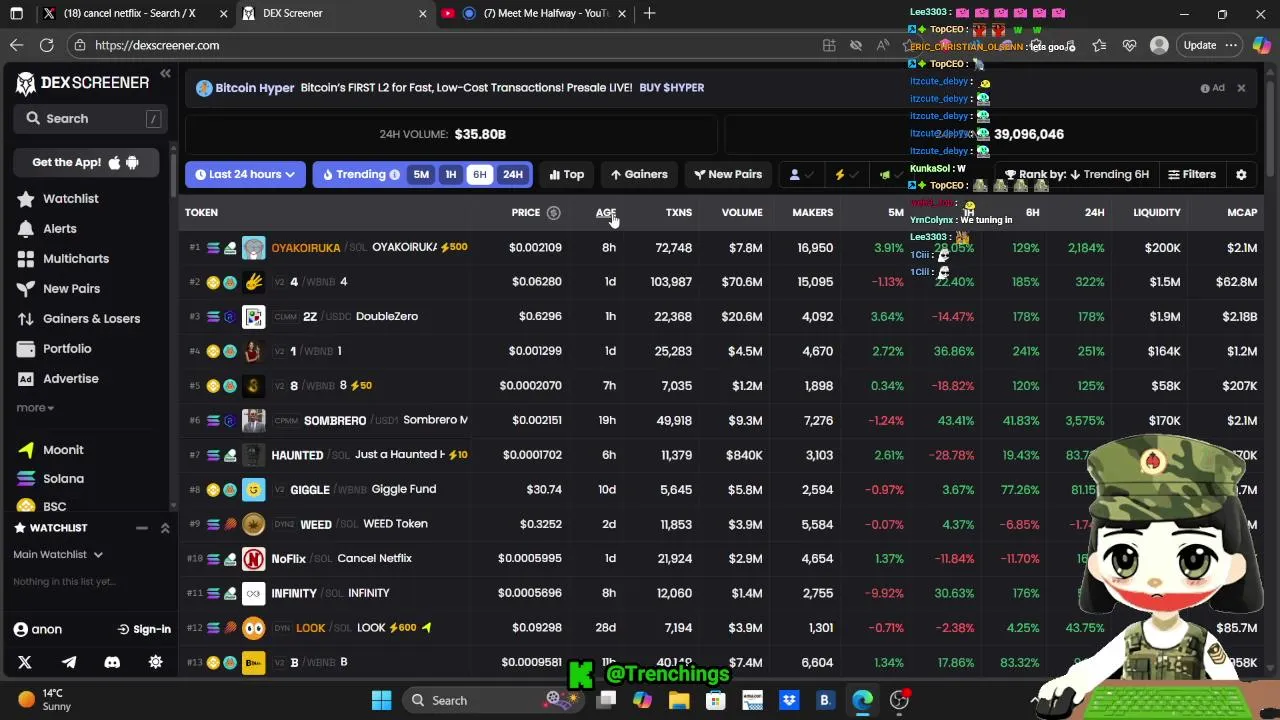Toggle the light/dark theme sun icon

155,662
